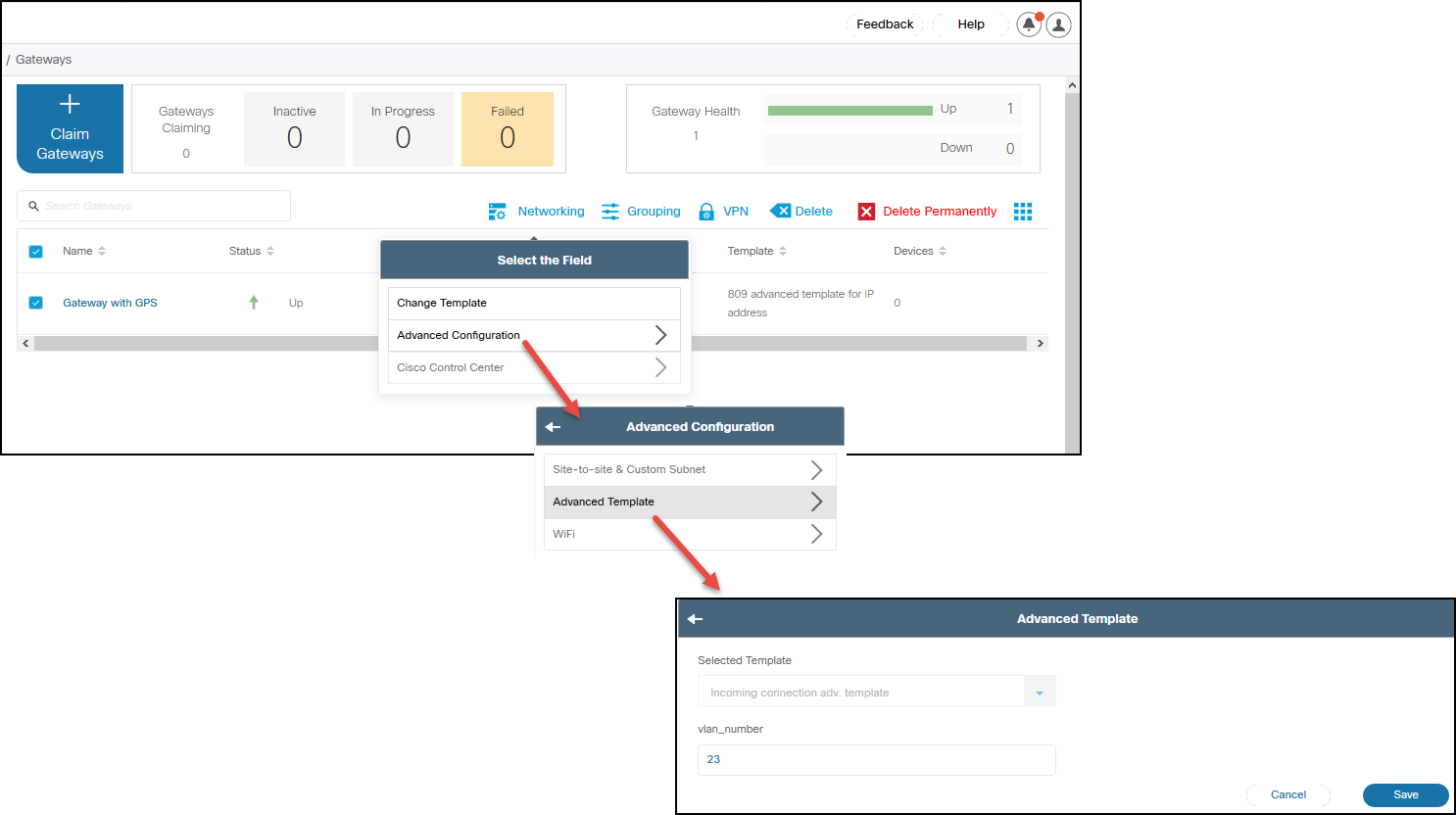Click the Networking settings icon
Screen dimensions: 1456x815
(498, 212)
